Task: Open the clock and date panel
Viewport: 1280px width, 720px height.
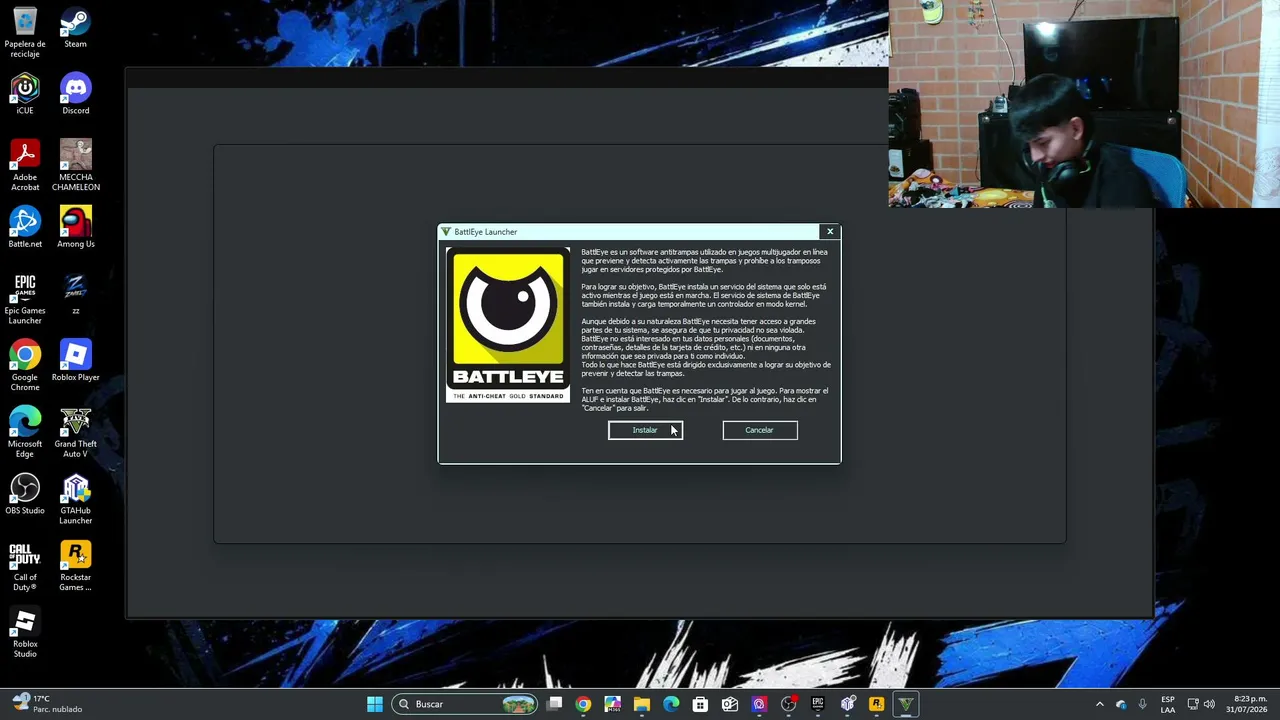Action: pyautogui.click(x=1247, y=704)
